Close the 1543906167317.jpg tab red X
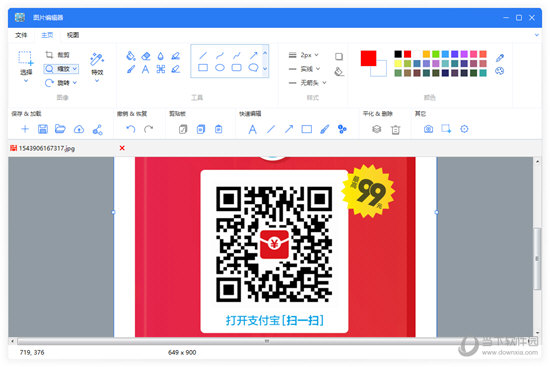Screen dimensions: 550x367 pyautogui.click(x=122, y=148)
